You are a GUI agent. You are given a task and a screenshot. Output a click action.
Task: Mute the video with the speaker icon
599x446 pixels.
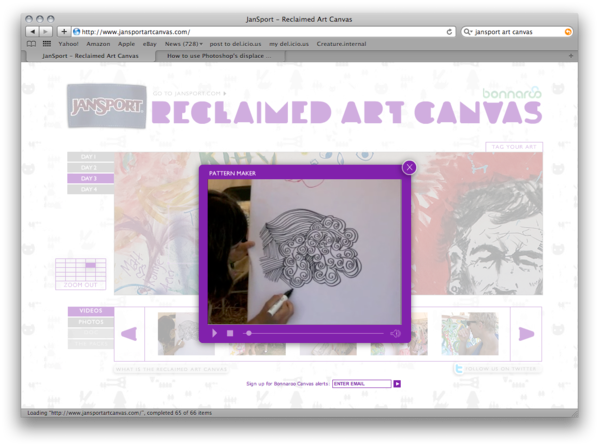click(395, 334)
